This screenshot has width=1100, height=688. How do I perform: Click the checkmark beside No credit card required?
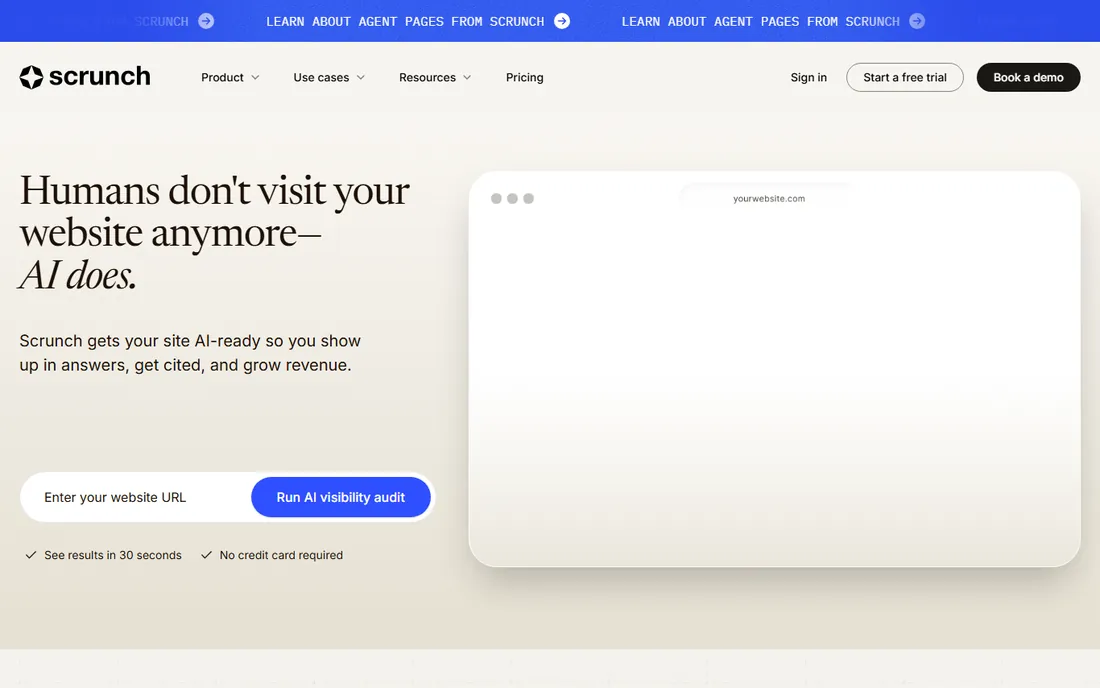click(x=206, y=555)
